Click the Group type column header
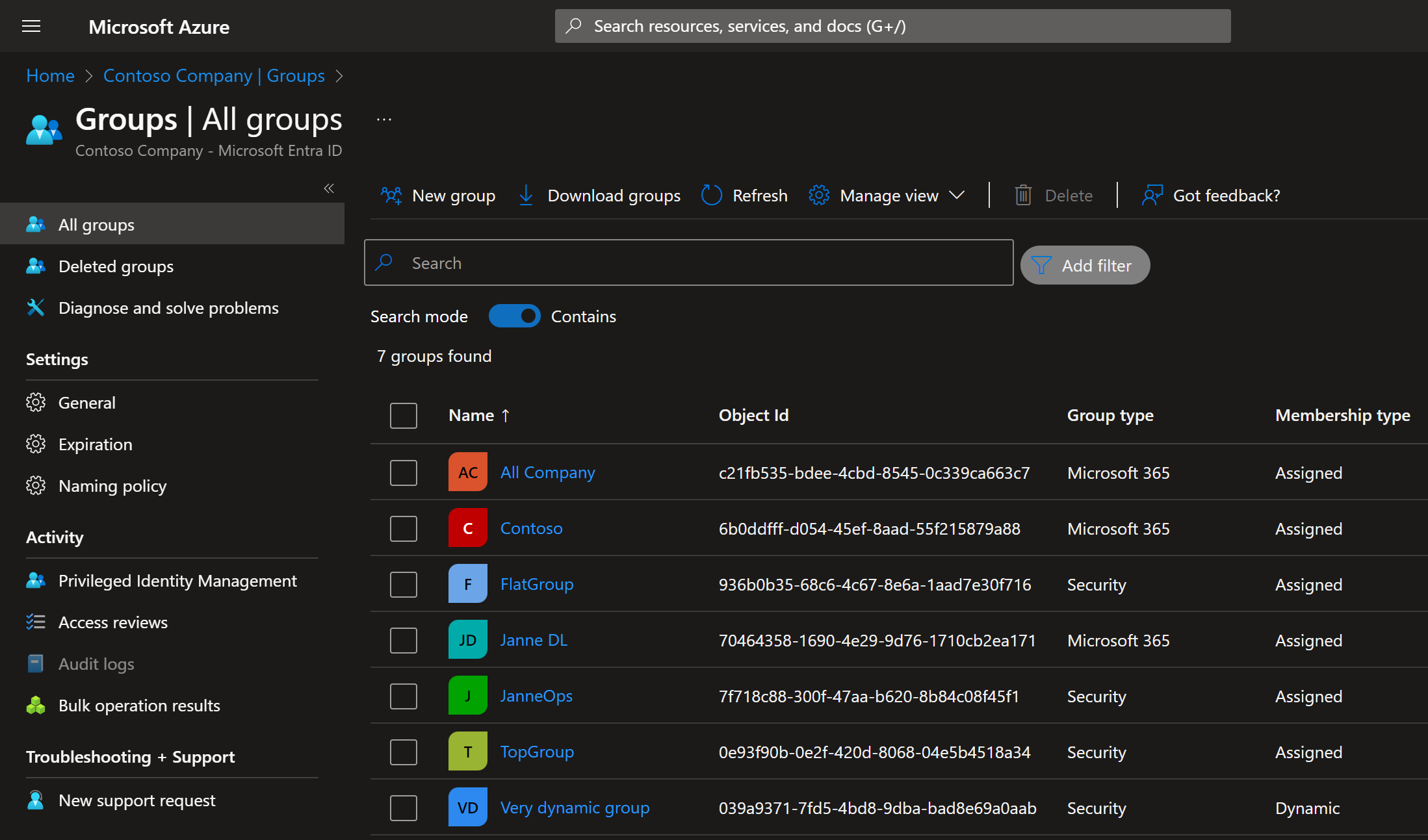The width and height of the screenshot is (1428, 840). pyautogui.click(x=1110, y=415)
